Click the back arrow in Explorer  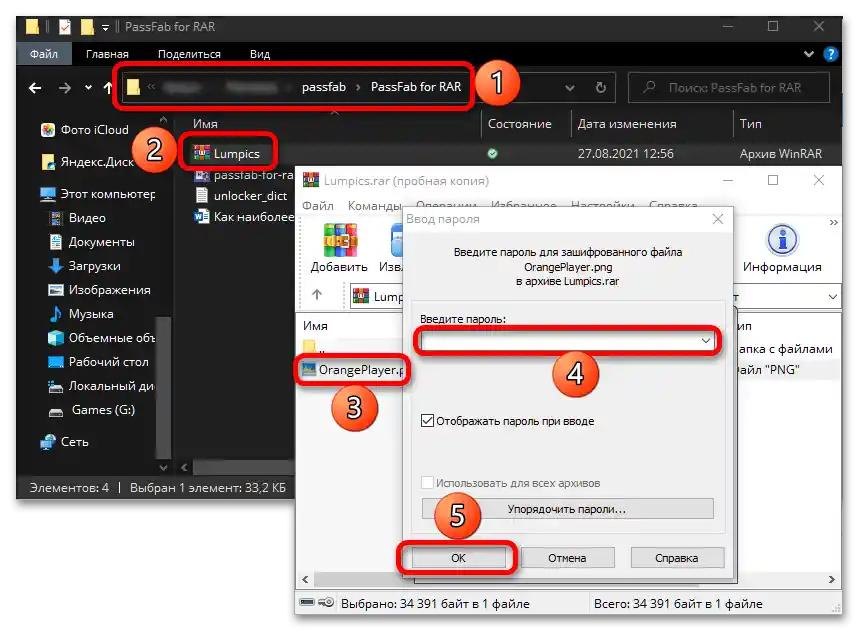[x=35, y=88]
